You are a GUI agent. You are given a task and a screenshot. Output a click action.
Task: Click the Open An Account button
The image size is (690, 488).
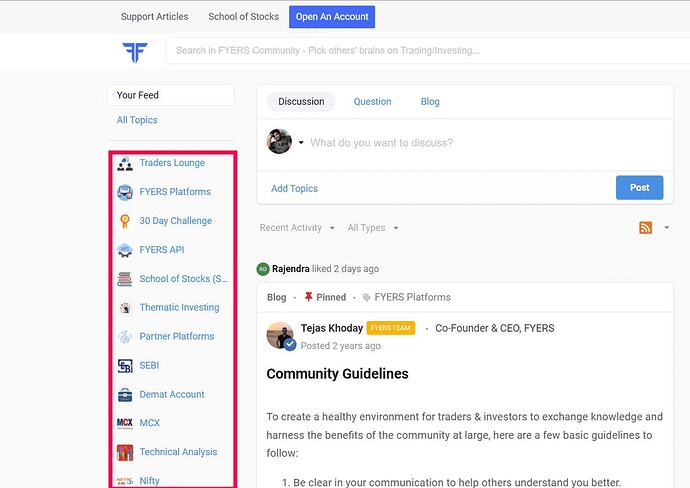pyautogui.click(x=332, y=17)
